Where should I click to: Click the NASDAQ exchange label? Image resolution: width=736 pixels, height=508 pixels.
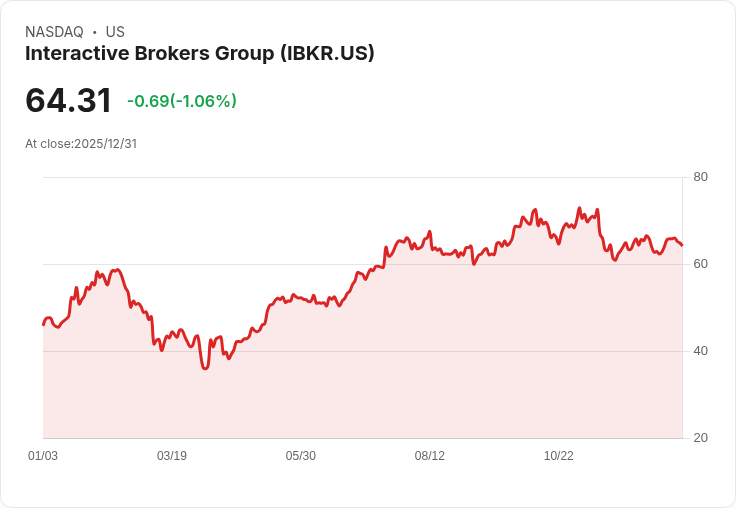(54, 32)
